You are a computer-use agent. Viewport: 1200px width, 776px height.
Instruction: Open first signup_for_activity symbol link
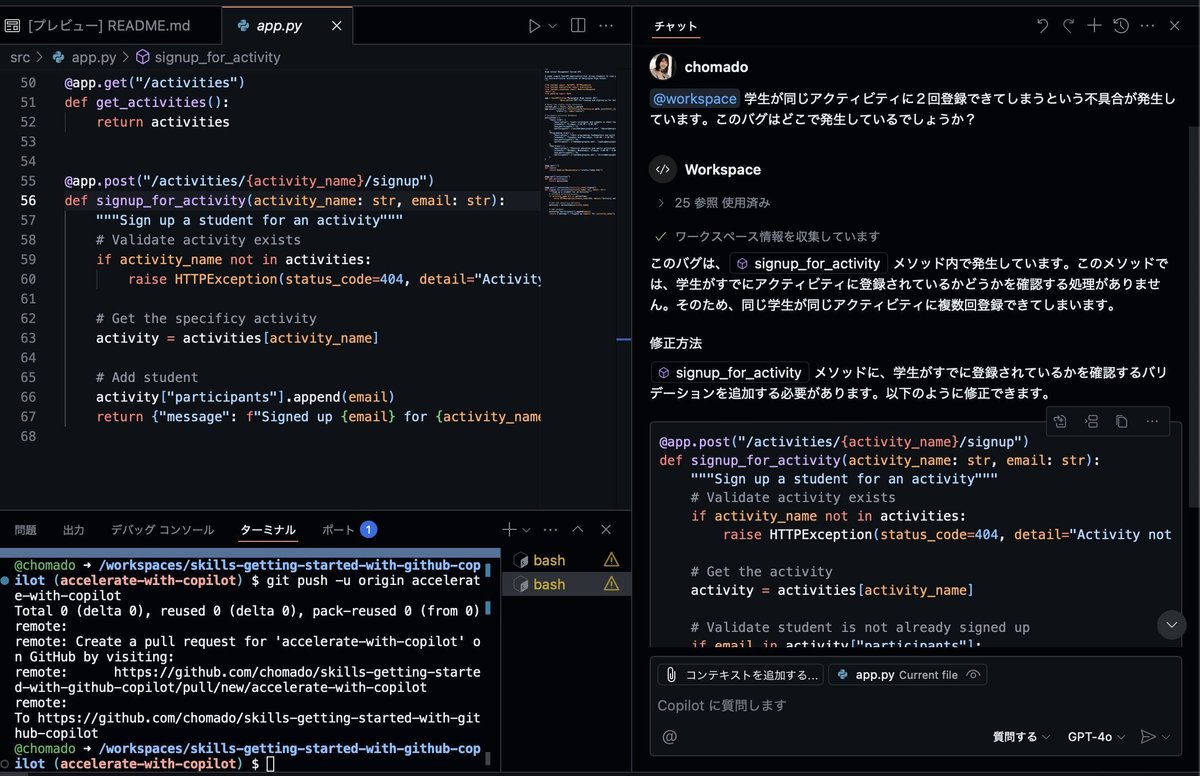[x=808, y=264]
